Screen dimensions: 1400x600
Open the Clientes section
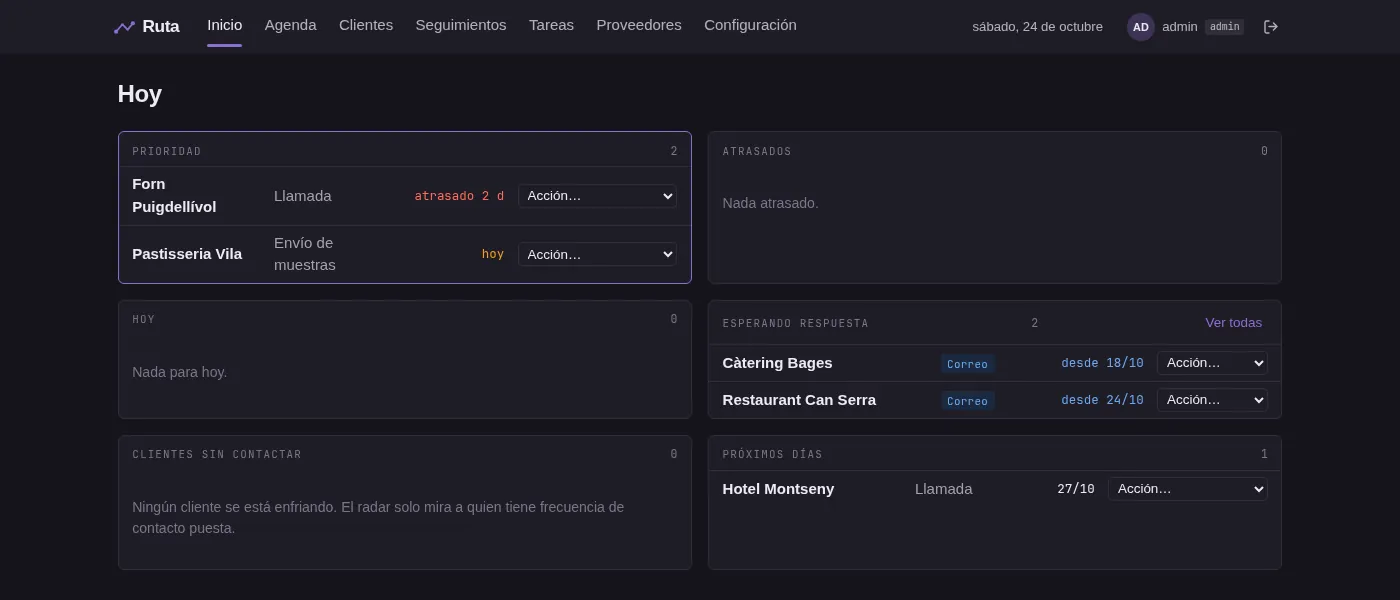(x=366, y=25)
